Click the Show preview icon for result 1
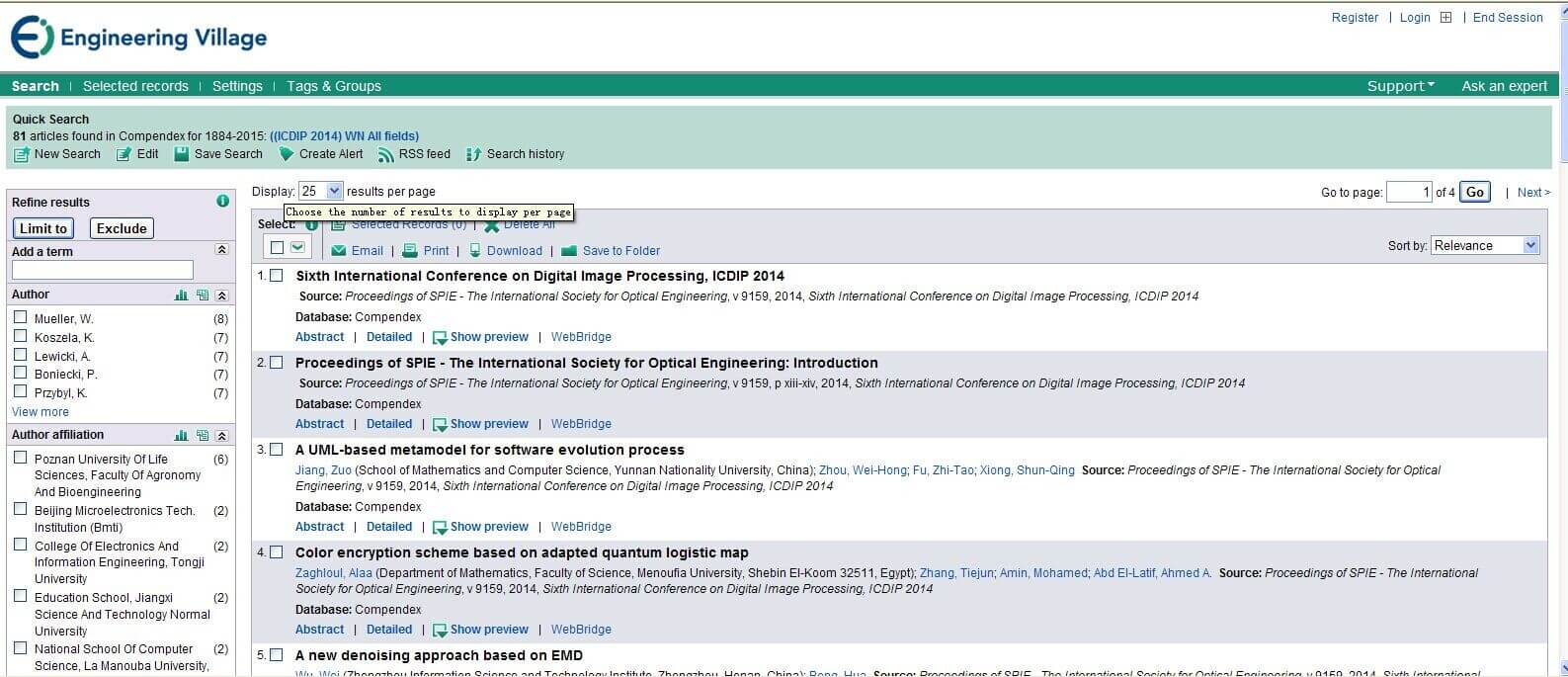The image size is (1568, 677). click(x=440, y=338)
